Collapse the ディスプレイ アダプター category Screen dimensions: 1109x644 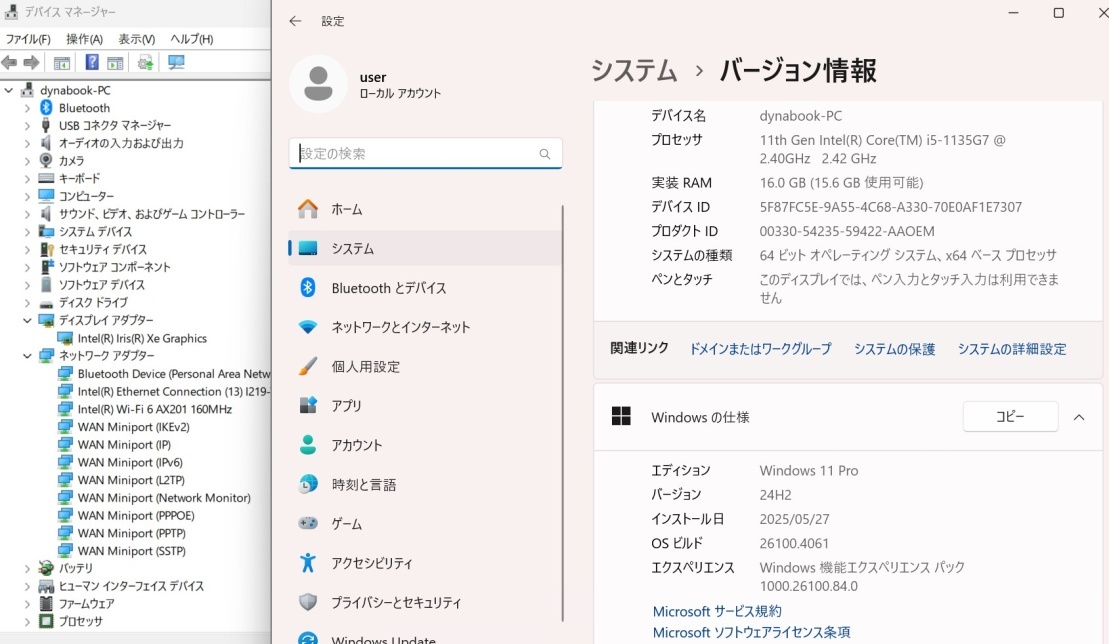[27, 320]
